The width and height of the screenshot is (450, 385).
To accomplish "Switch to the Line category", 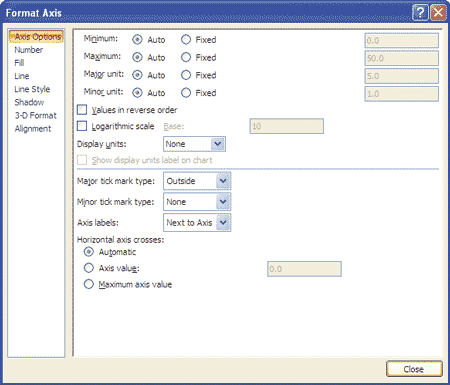I will 22,76.
